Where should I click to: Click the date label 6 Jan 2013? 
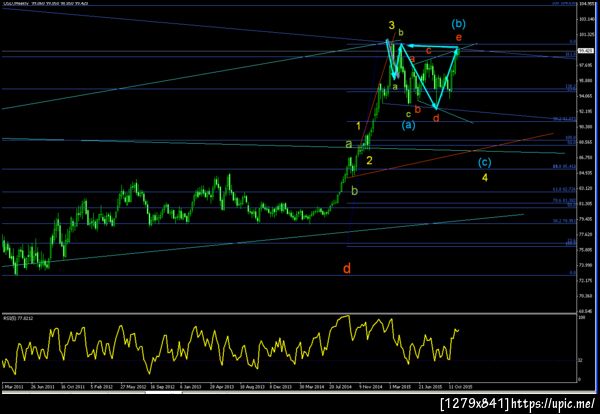[191, 387]
